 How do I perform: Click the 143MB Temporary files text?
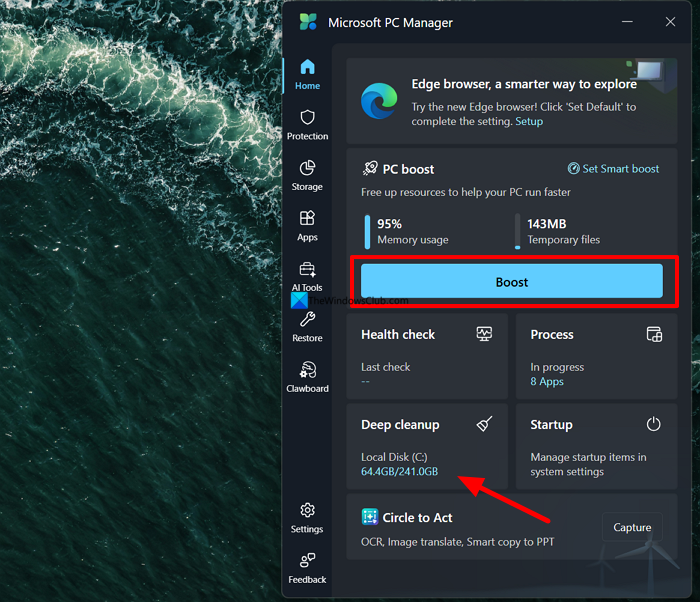[563, 232]
